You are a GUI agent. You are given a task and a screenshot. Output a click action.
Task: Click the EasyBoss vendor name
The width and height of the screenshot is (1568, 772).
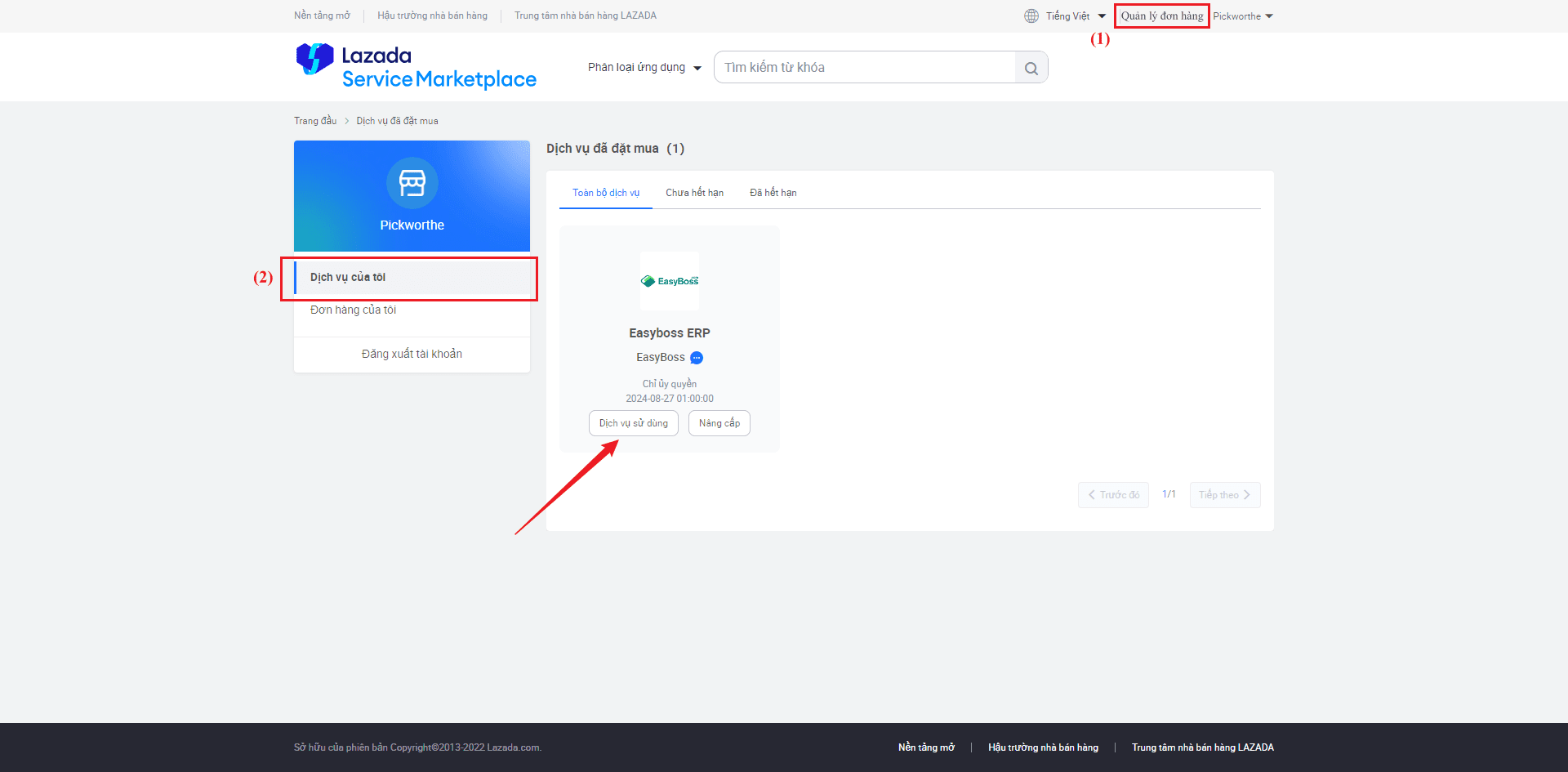pos(661,358)
